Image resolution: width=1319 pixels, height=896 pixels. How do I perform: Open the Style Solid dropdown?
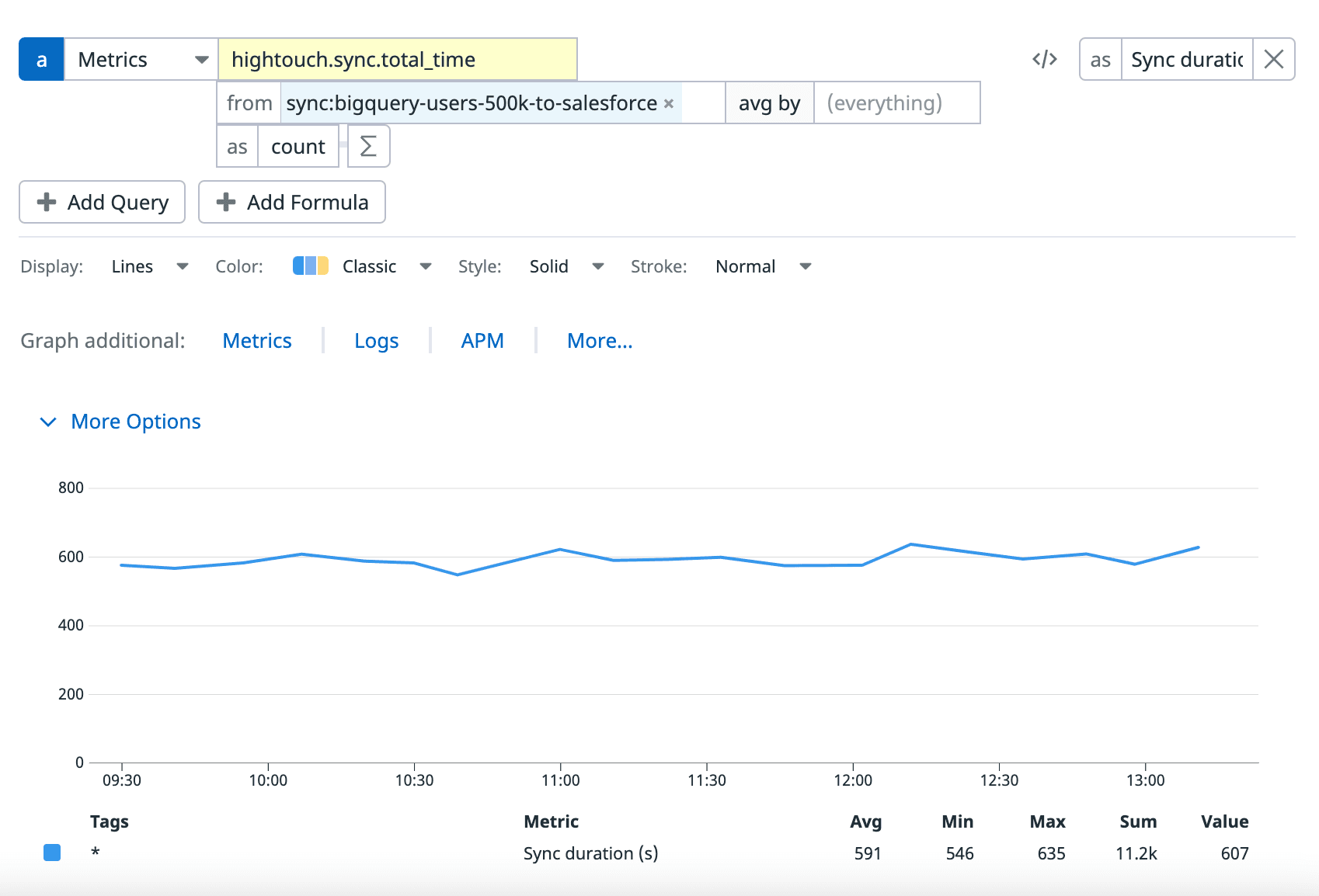(566, 267)
